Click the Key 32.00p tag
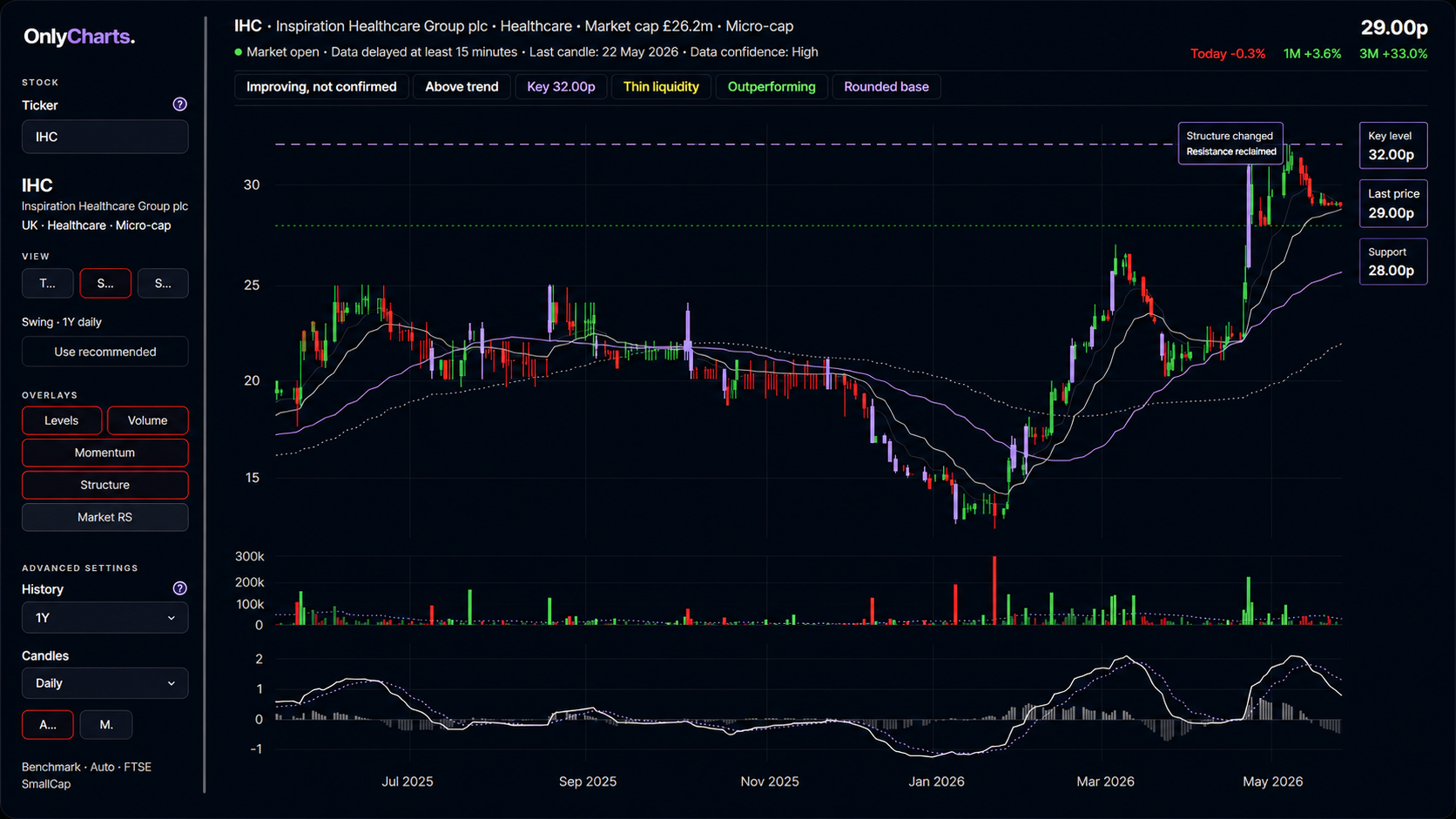The image size is (1456, 819). [x=561, y=87]
